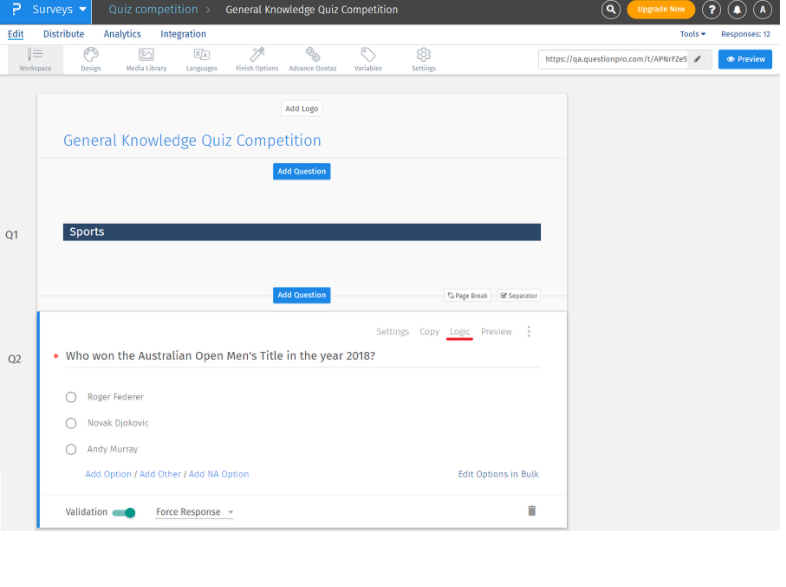This screenshot has height=587, width=786.
Task: Open Advance Quotas
Action: pos(313,59)
